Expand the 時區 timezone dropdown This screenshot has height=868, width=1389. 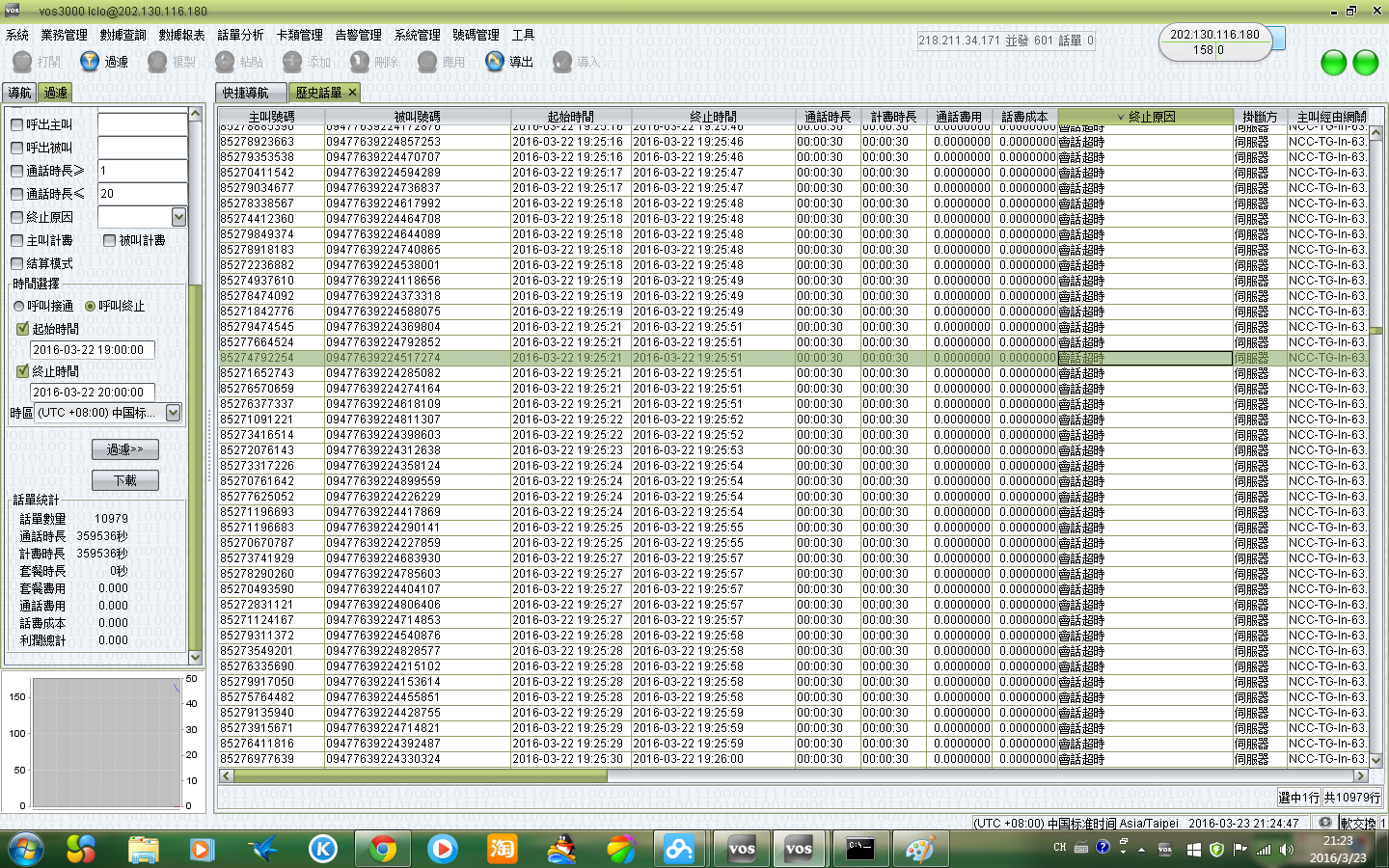(x=174, y=413)
